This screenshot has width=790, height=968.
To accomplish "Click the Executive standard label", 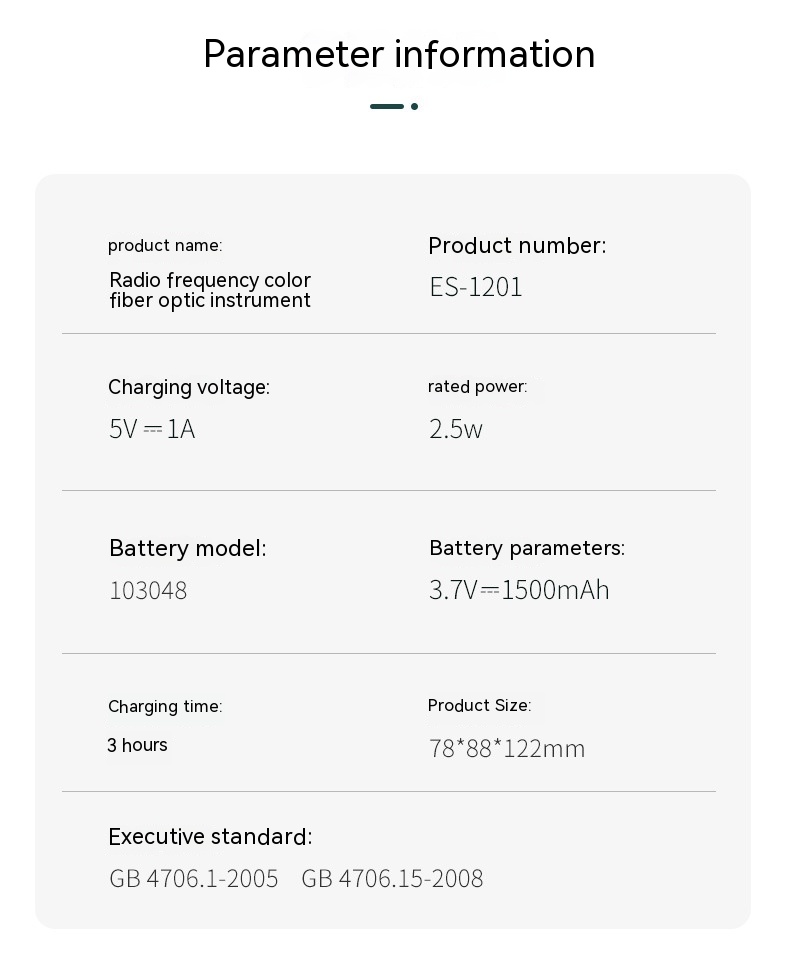I will point(210,837).
